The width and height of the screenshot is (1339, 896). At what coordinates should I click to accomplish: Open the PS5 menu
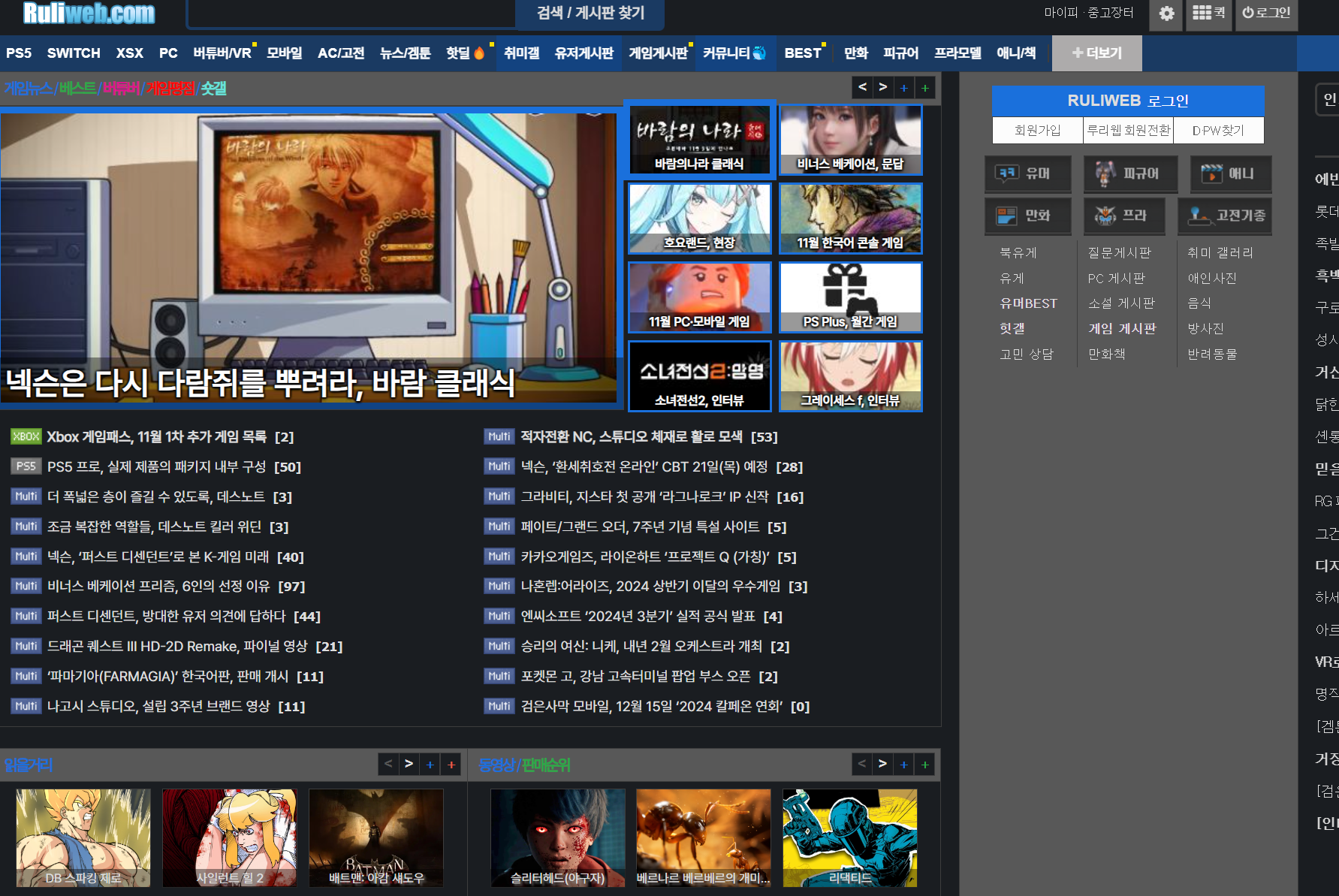pyautogui.click(x=19, y=53)
